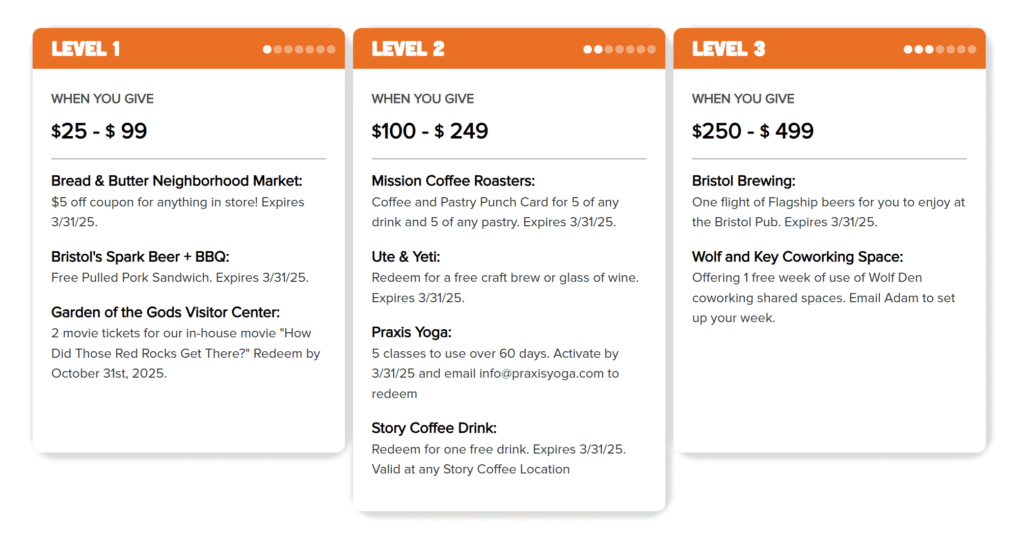Open Bristol's Spark Beer + BBQ reward

tap(140, 257)
